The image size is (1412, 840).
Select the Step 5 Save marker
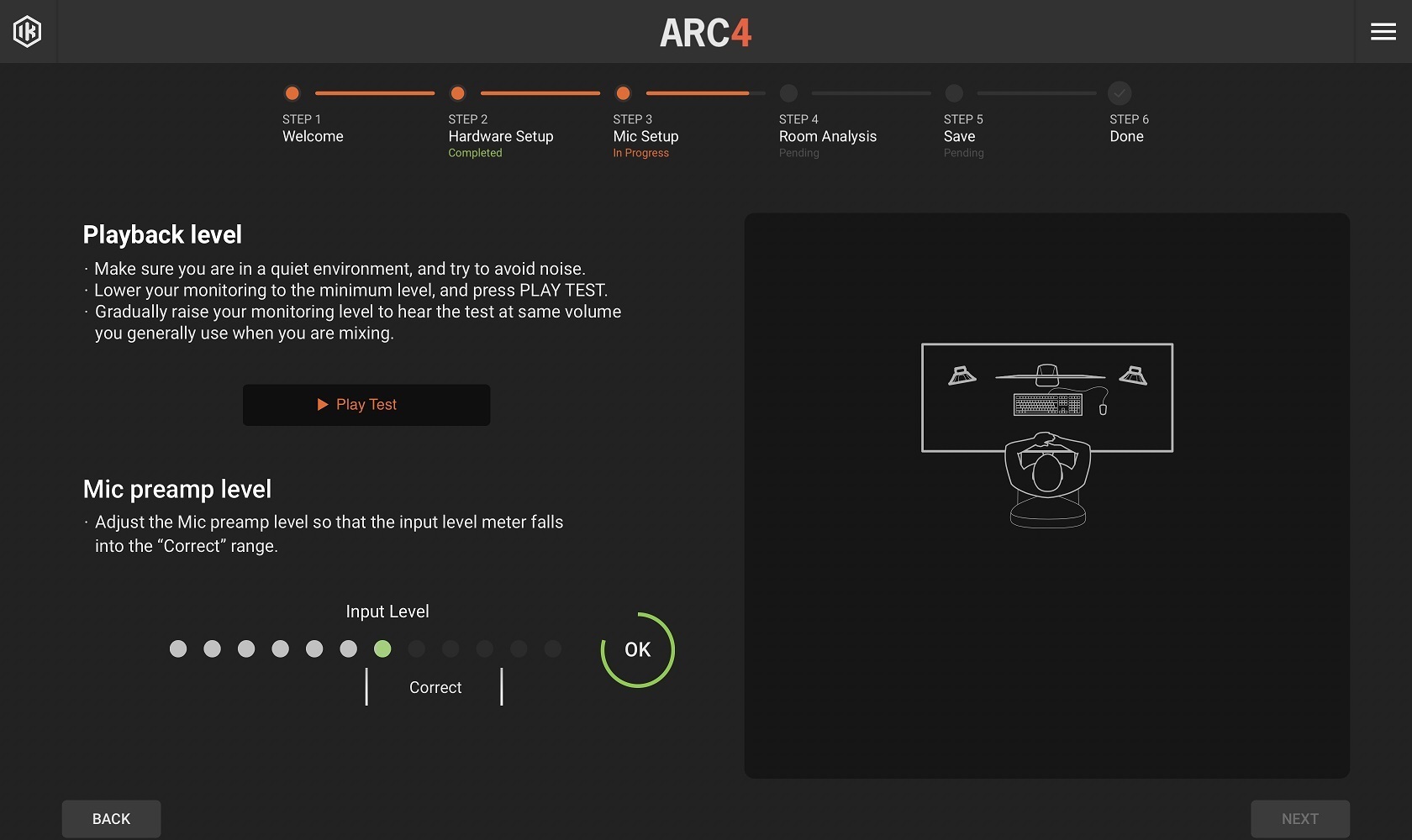(954, 93)
